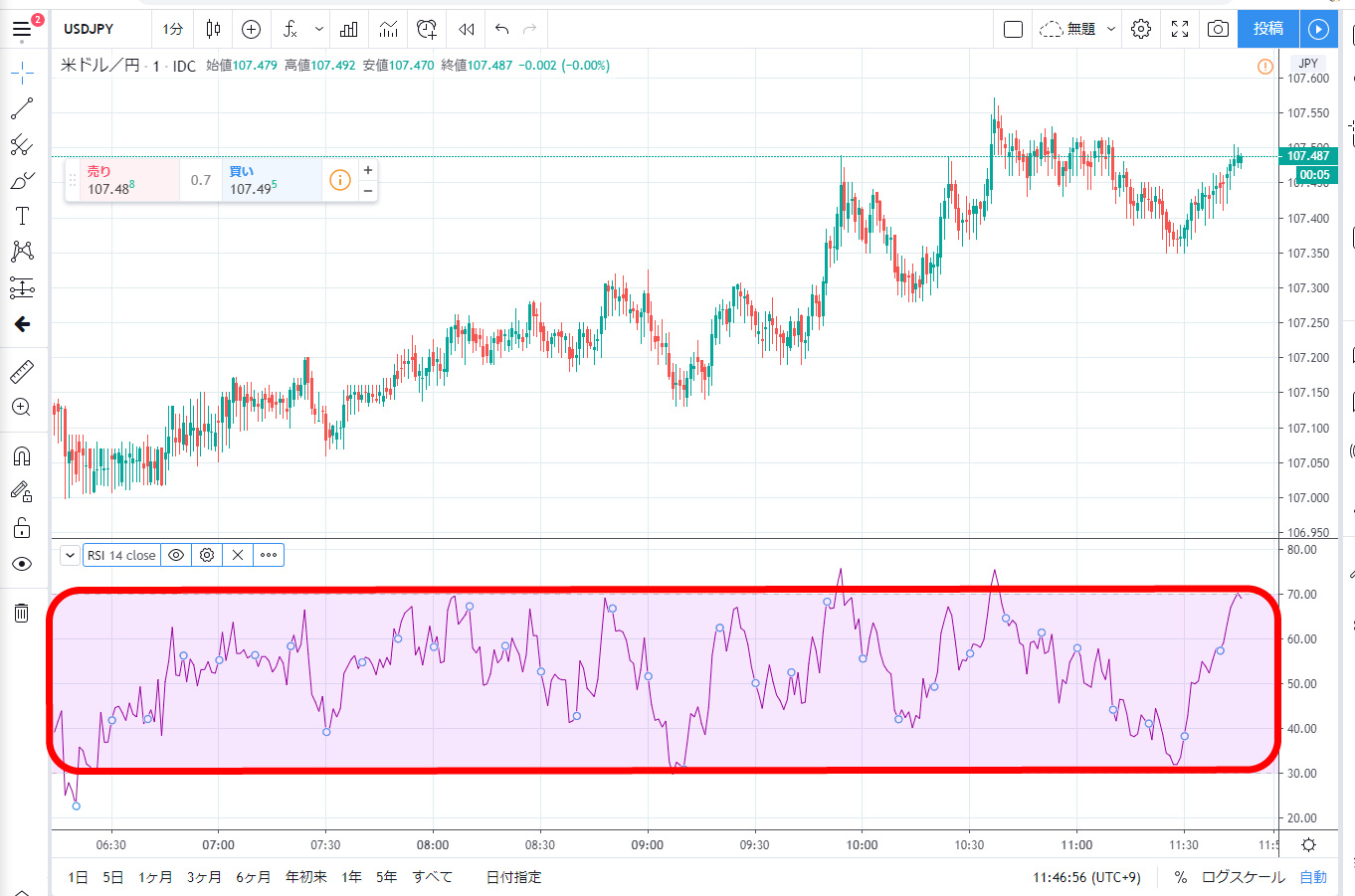Expand the indicator favorites dropdown arrow

coord(318,29)
